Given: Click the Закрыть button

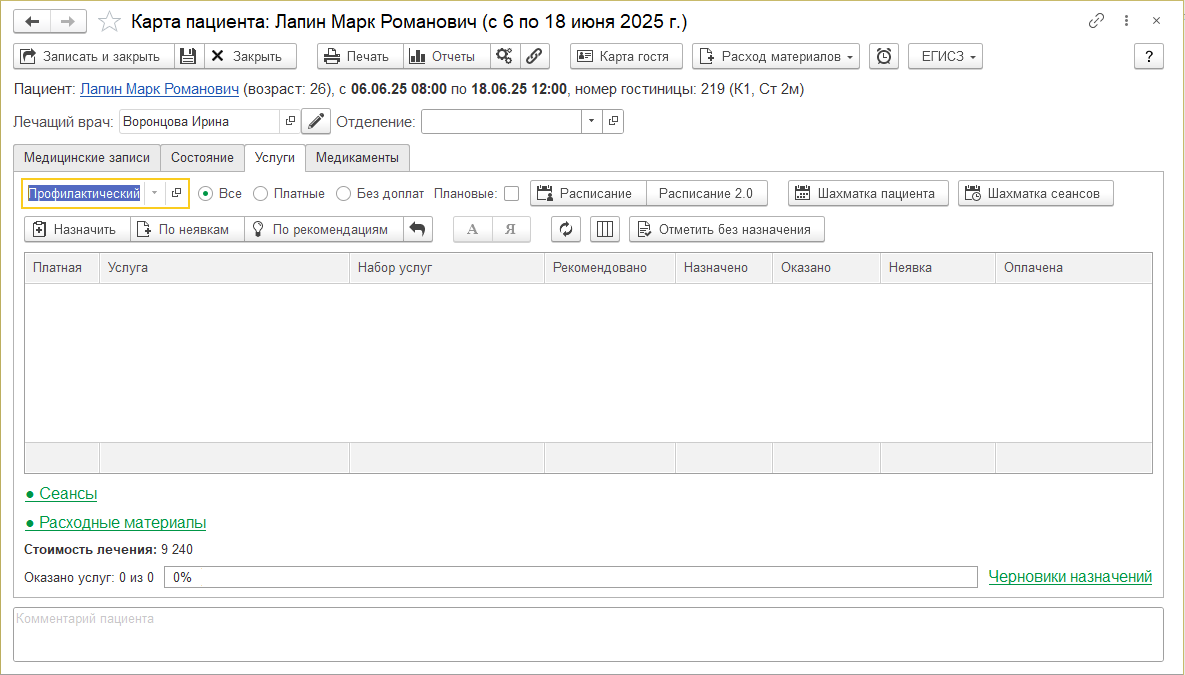Looking at the screenshot, I should (x=250, y=56).
